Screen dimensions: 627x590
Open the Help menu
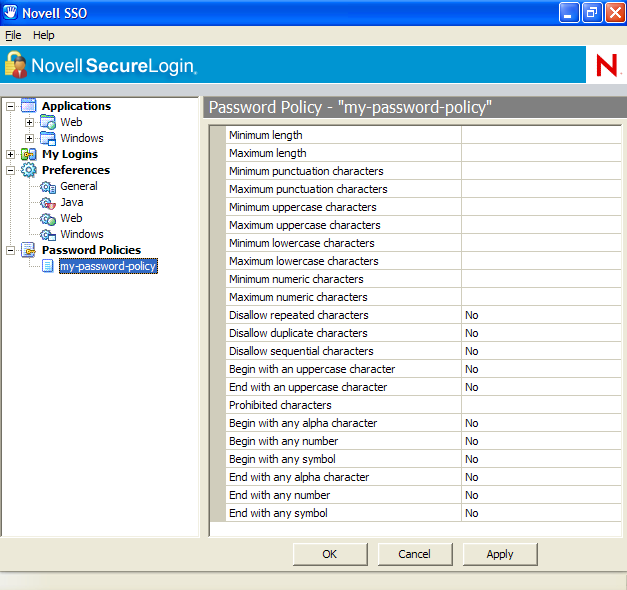(44, 35)
